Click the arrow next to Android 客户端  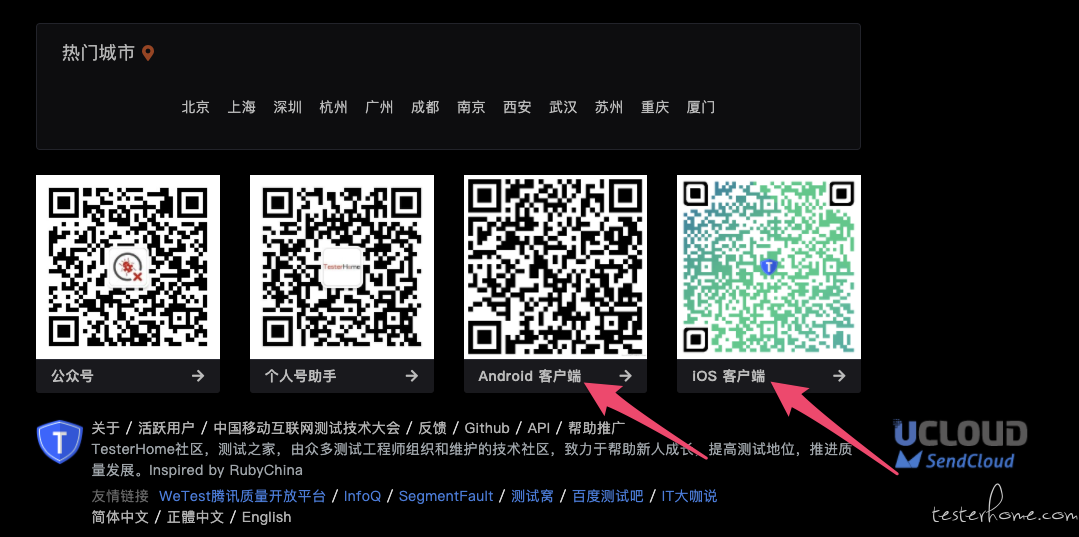coord(625,376)
